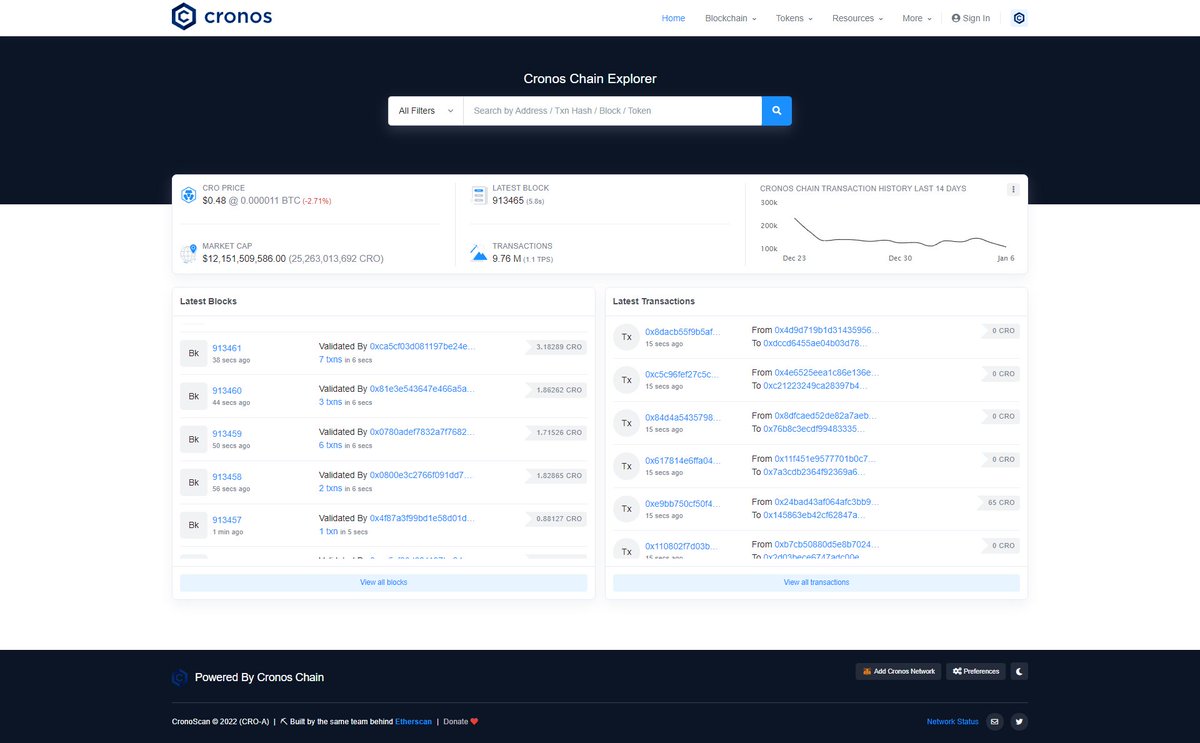Click the Cronos logo in the header

(x=220, y=16)
